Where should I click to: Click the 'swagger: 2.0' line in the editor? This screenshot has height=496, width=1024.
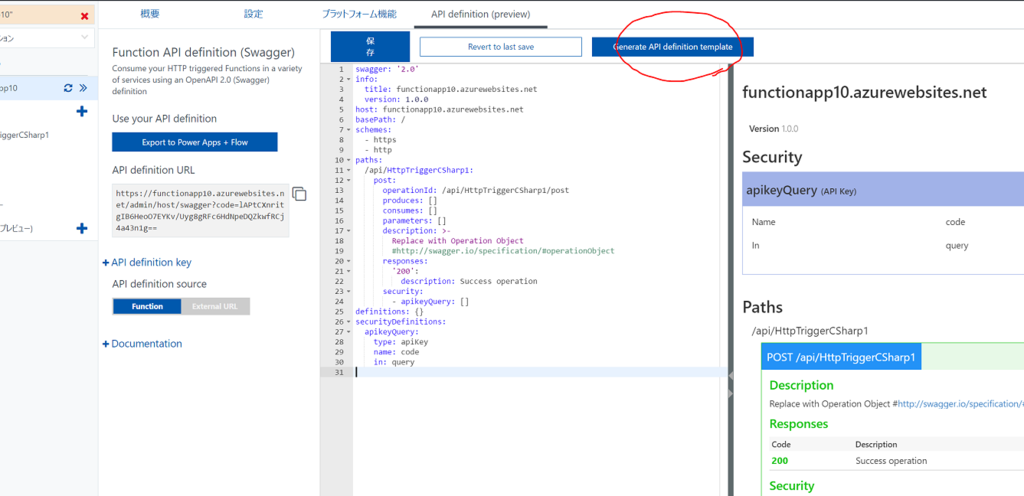[387, 69]
